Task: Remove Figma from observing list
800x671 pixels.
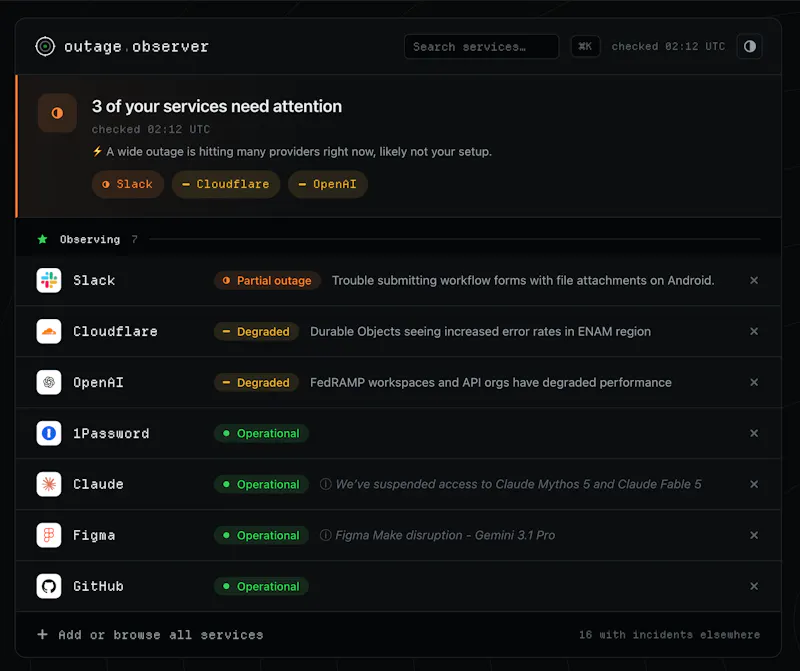Action: 754,535
